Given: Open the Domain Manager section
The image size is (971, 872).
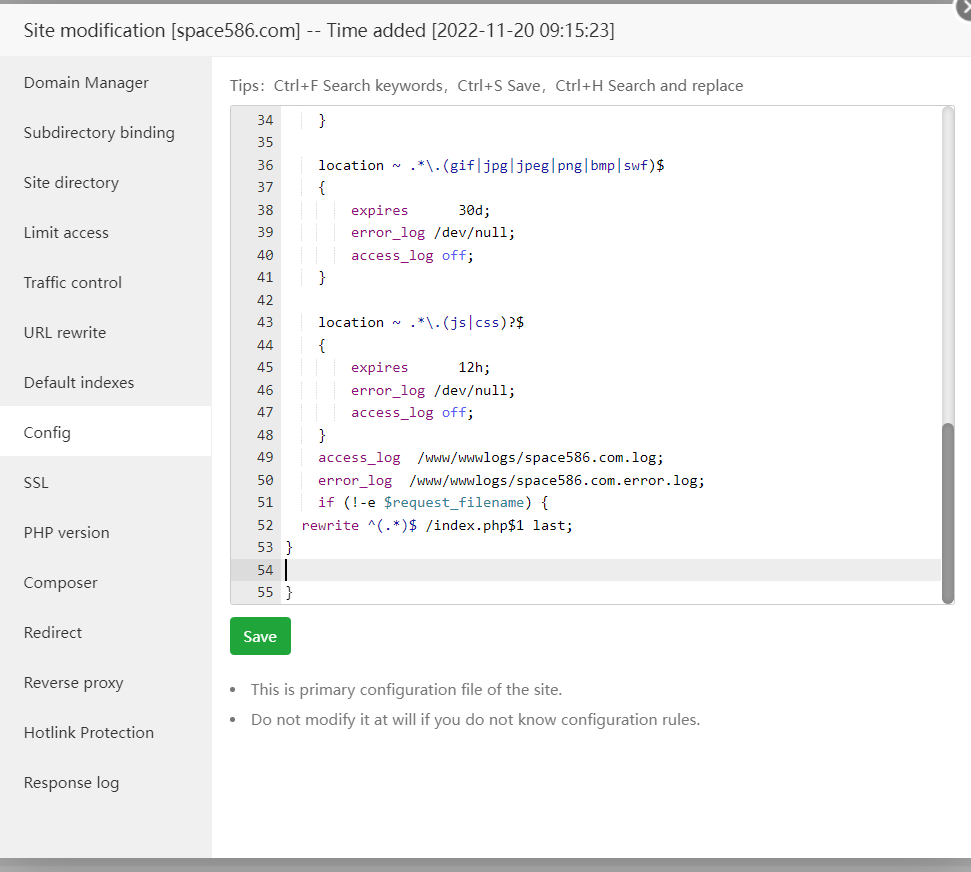Looking at the screenshot, I should coord(86,82).
